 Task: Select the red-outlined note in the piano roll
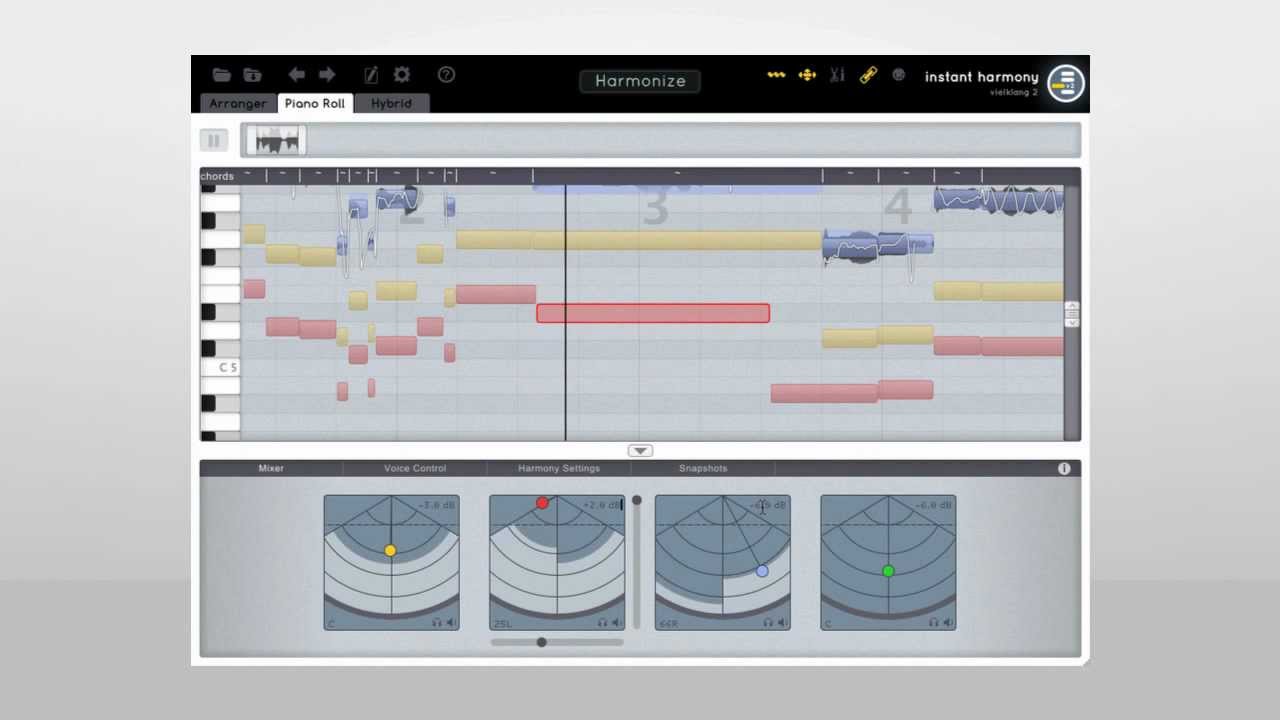[x=653, y=313]
